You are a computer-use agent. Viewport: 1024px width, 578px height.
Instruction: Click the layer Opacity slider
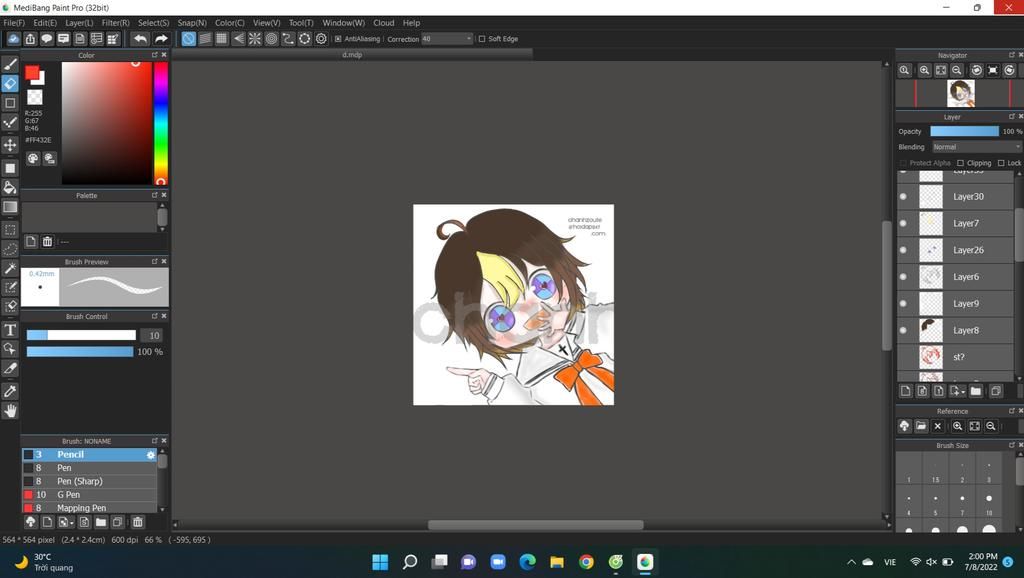pos(965,131)
